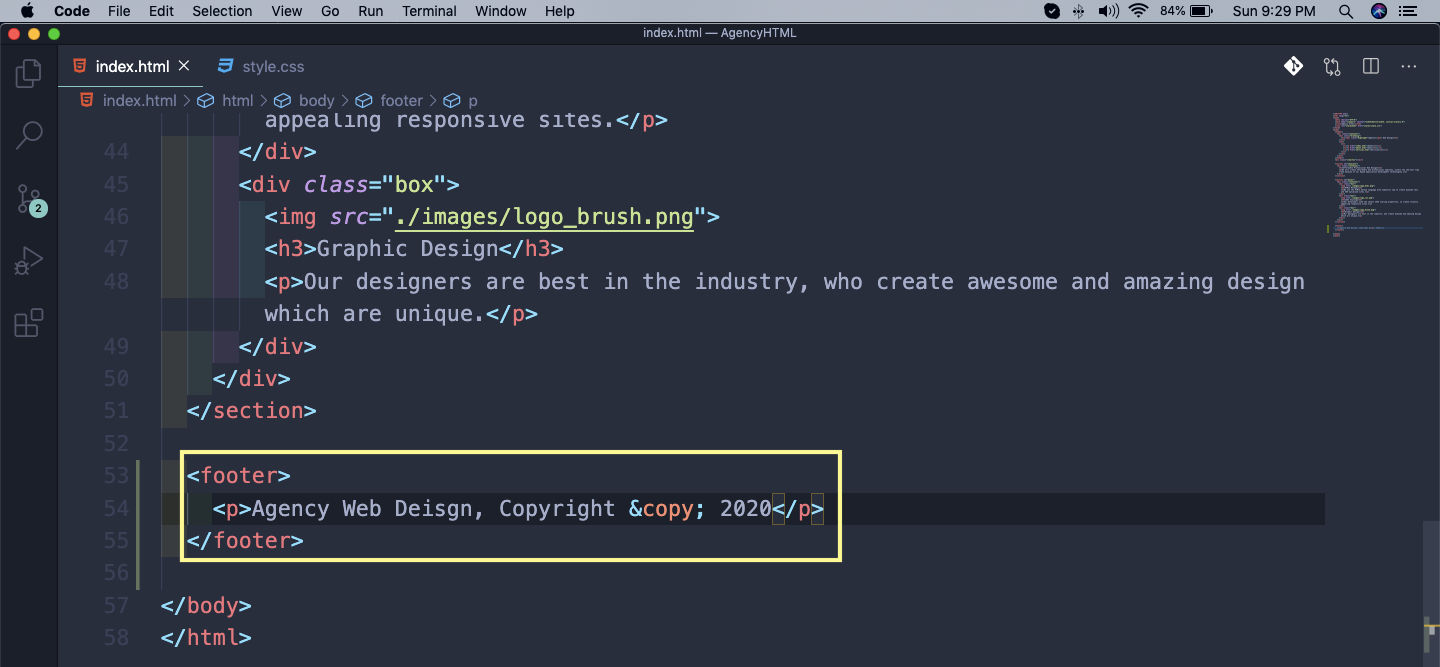
Task: Open the volume control in menu bar
Action: click(x=1108, y=11)
